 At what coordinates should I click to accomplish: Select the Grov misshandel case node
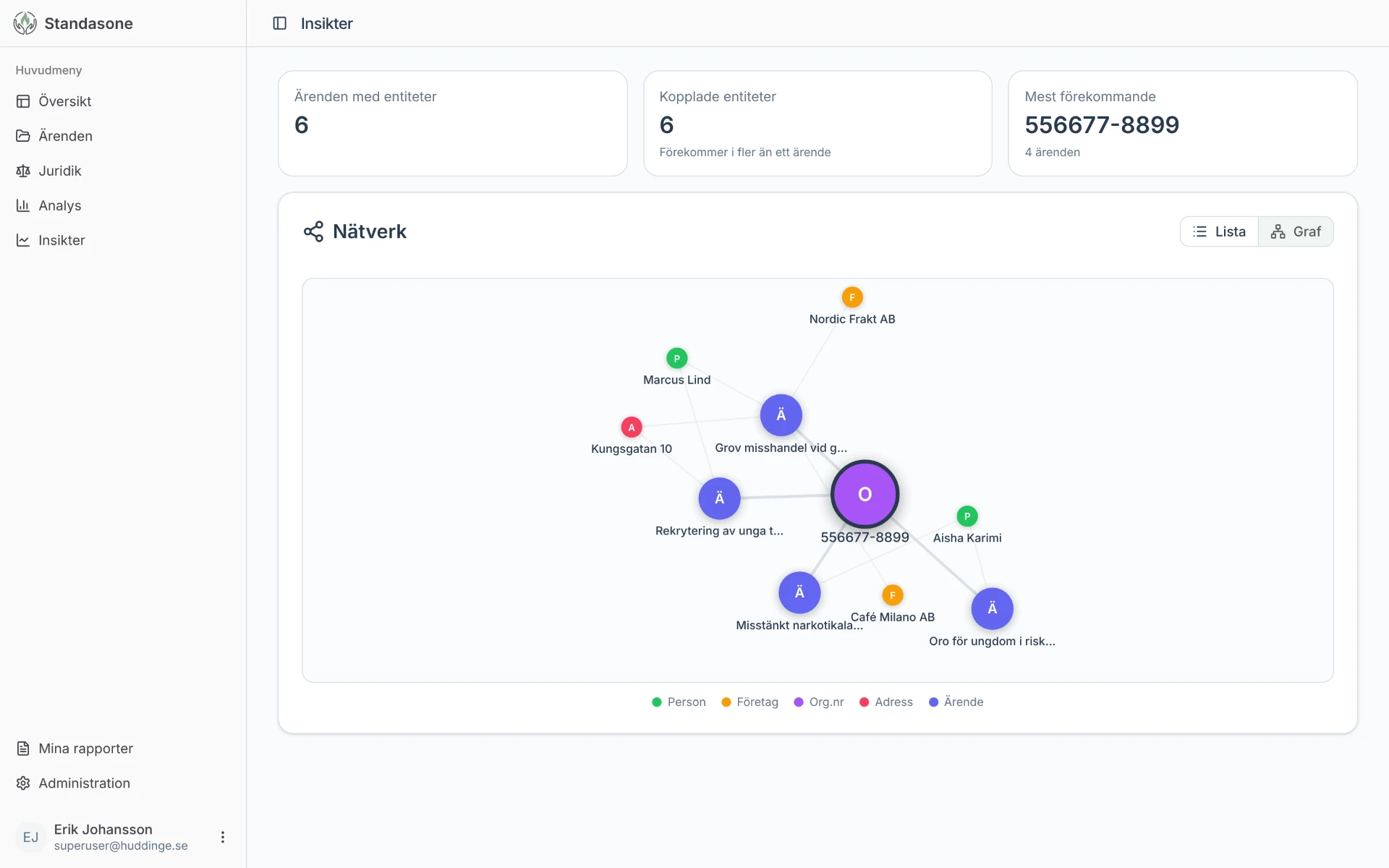click(781, 415)
